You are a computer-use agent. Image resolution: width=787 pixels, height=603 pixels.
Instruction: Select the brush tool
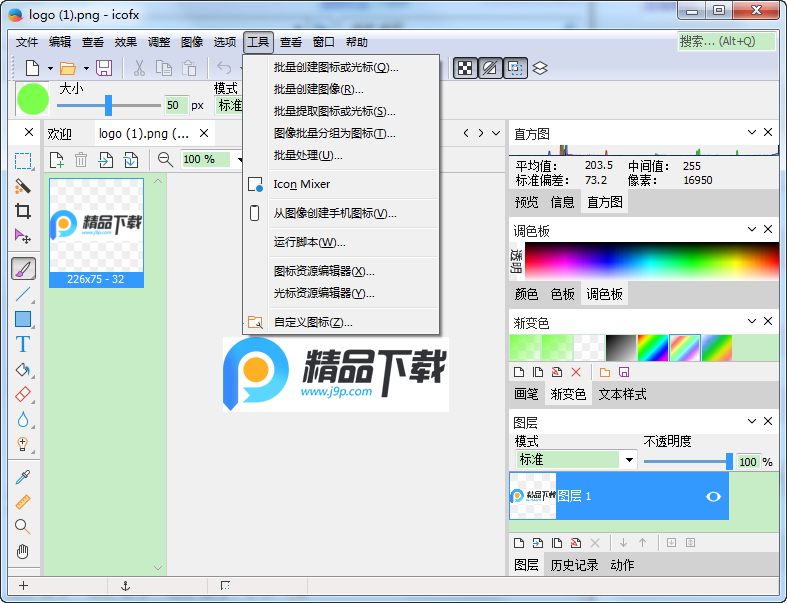(24, 268)
